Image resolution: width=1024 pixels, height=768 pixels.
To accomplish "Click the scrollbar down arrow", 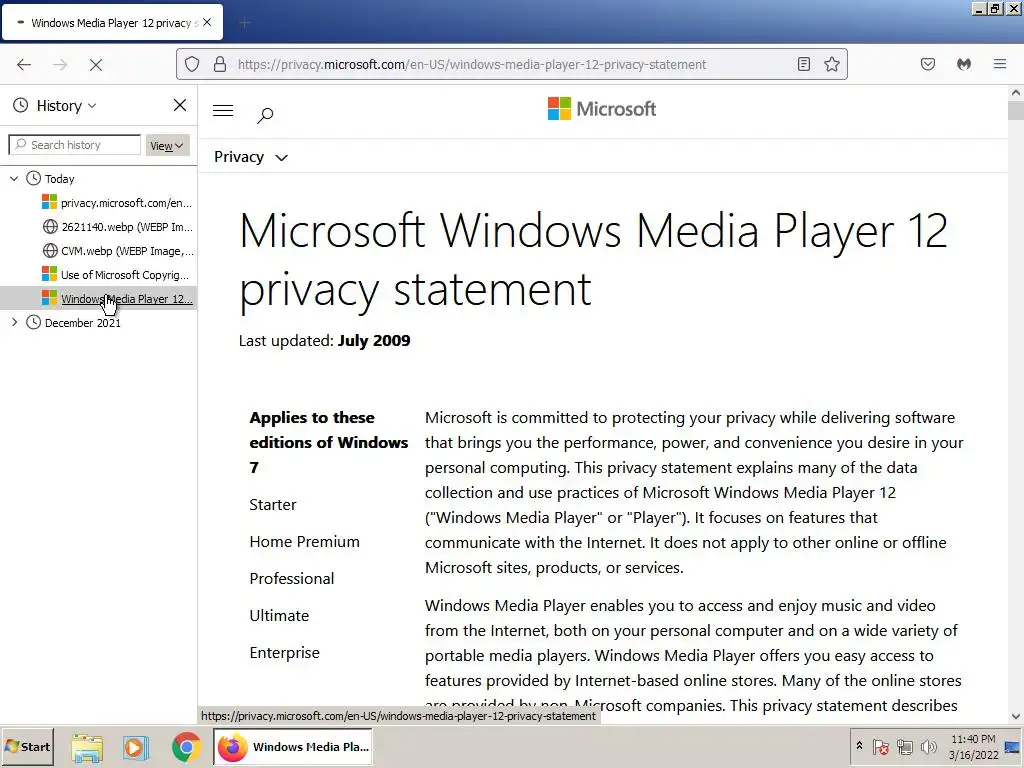I will 1016,716.
